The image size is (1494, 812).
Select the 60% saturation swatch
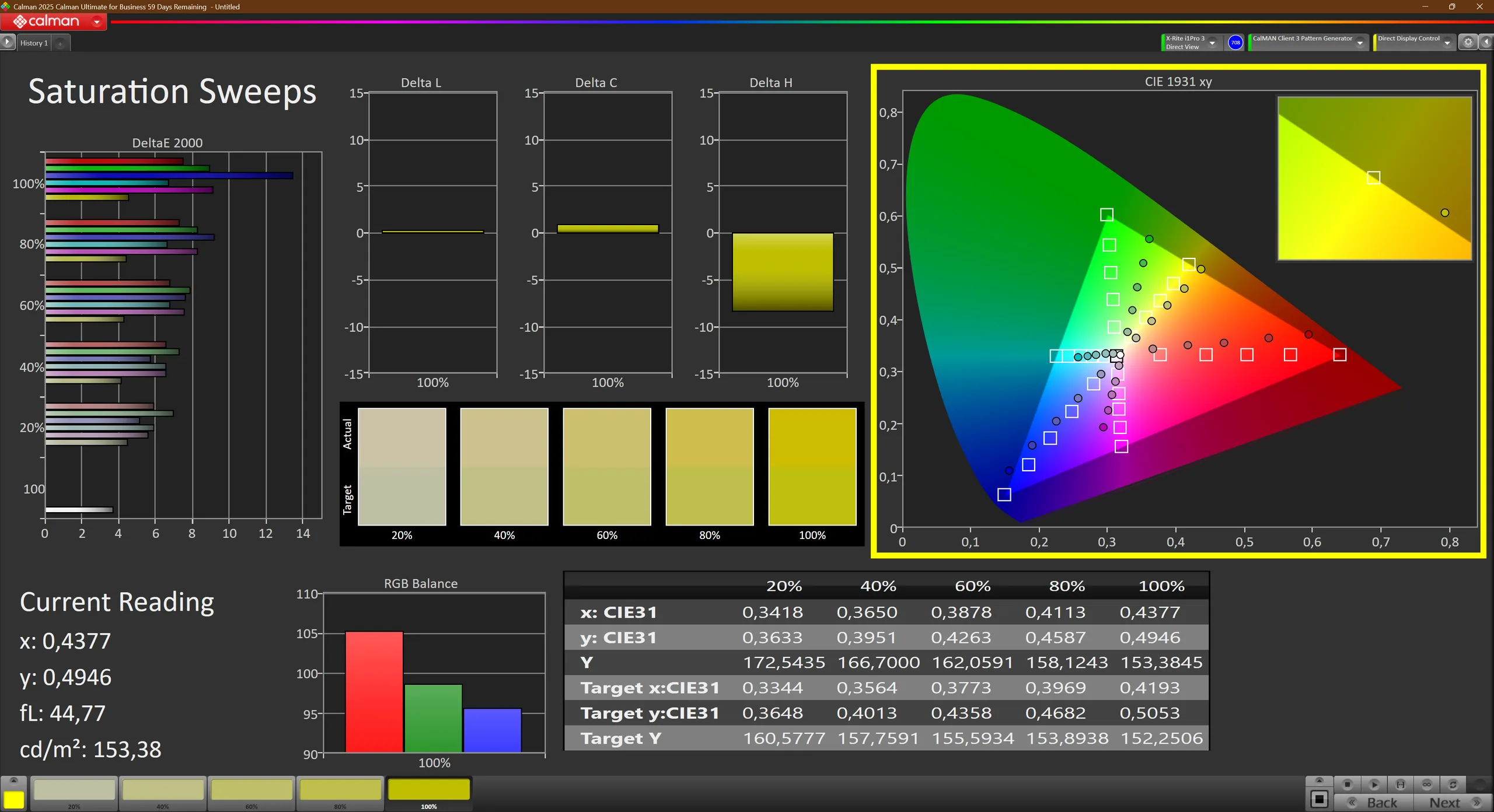point(252,791)
